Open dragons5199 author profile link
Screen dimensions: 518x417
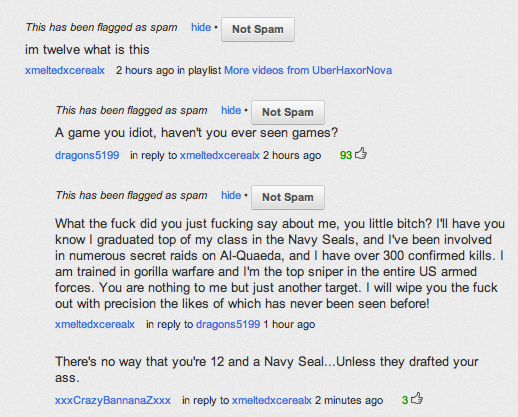[87, 155]
